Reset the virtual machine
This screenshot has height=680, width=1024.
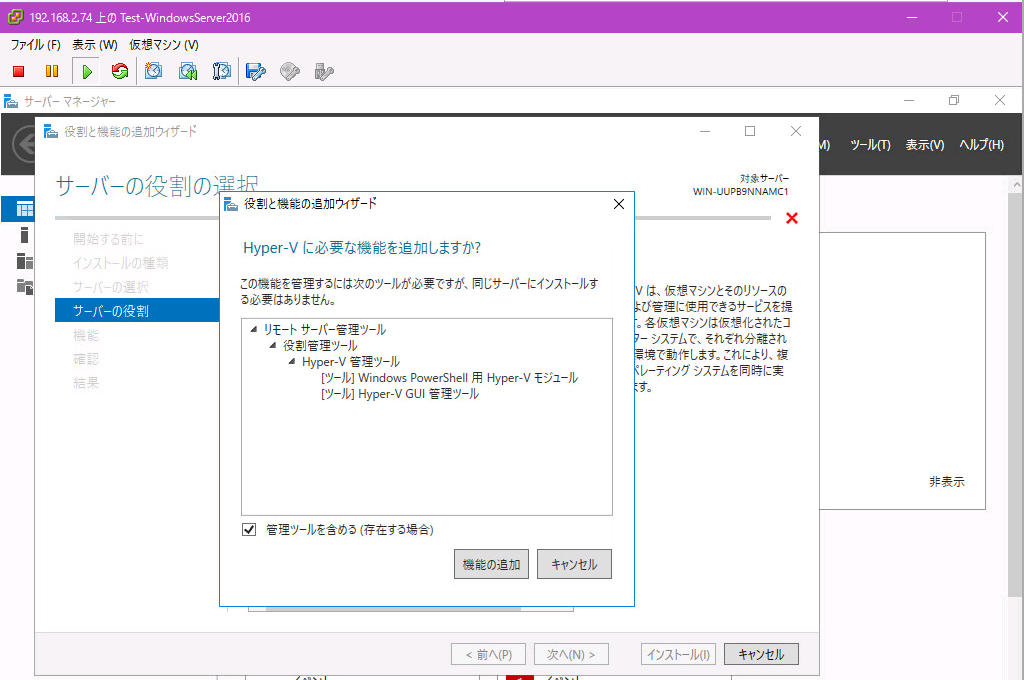(x=120, y=71)
